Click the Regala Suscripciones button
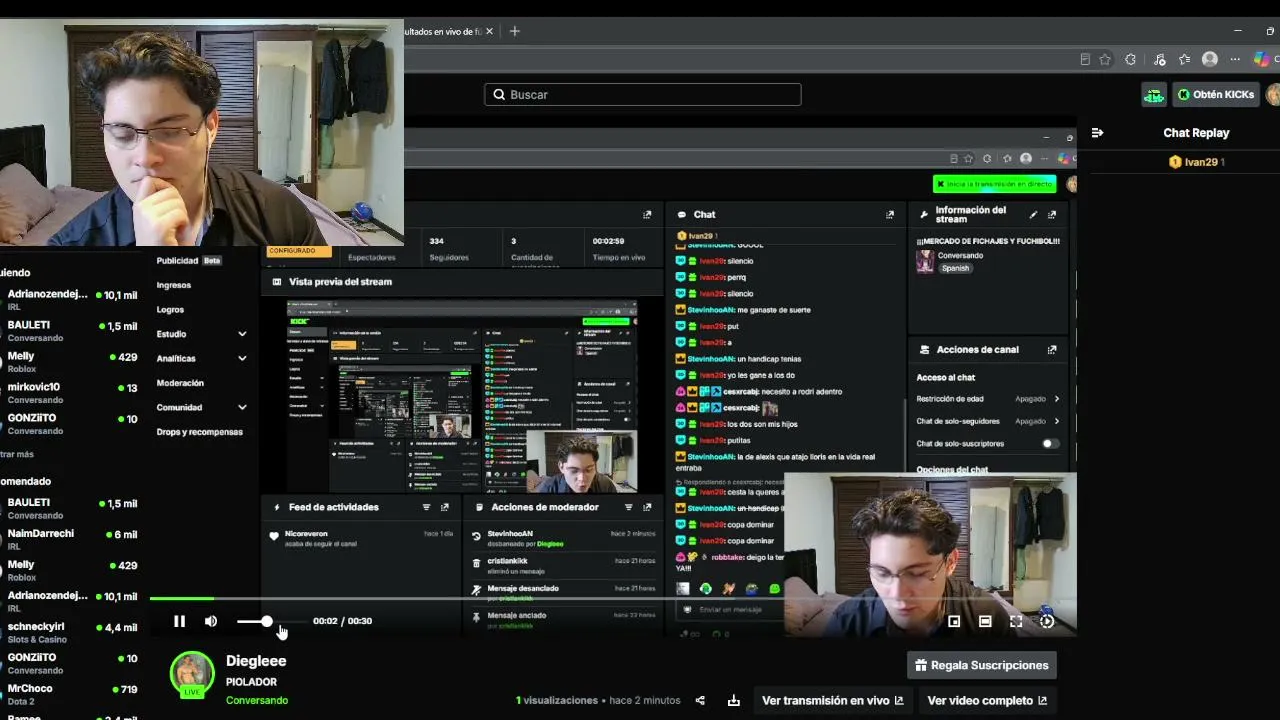 click(982, 665)
